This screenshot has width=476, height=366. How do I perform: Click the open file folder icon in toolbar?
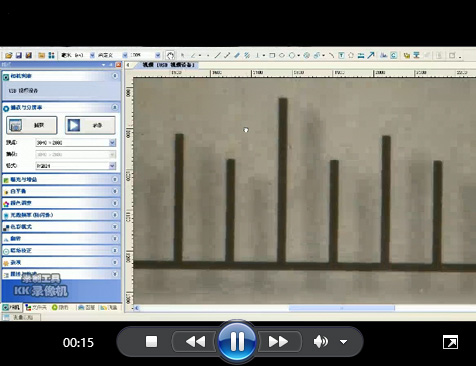pos(9,55)
